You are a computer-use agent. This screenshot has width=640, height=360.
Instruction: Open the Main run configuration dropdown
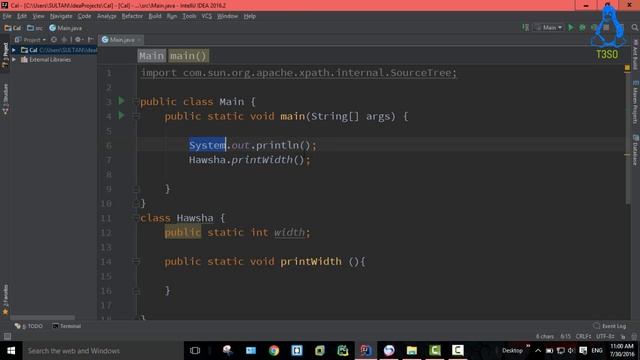[549, 27]
